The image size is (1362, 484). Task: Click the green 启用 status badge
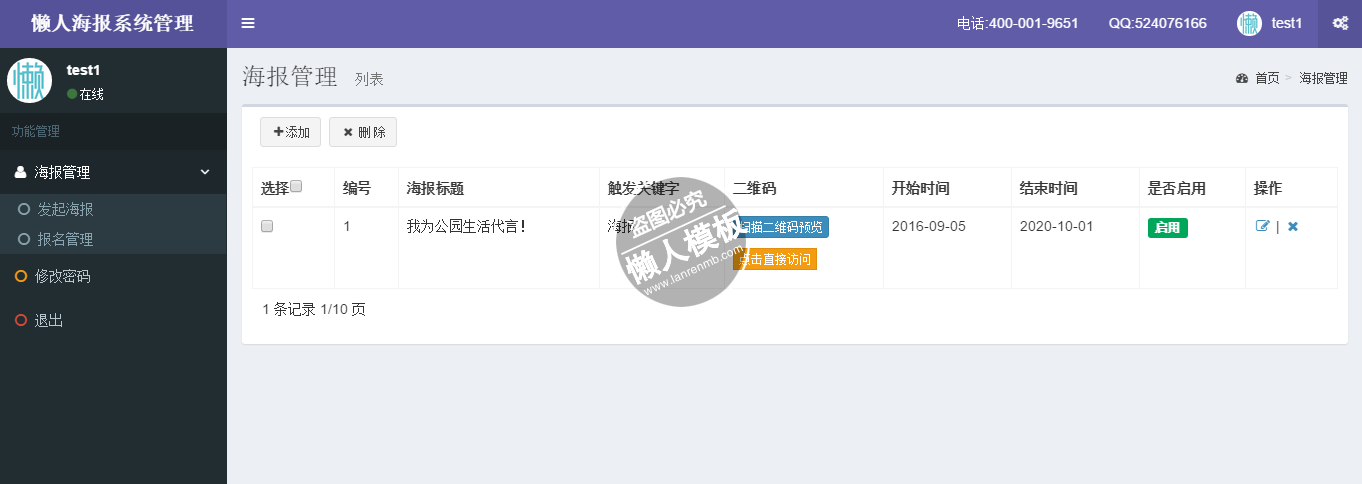1167,227
